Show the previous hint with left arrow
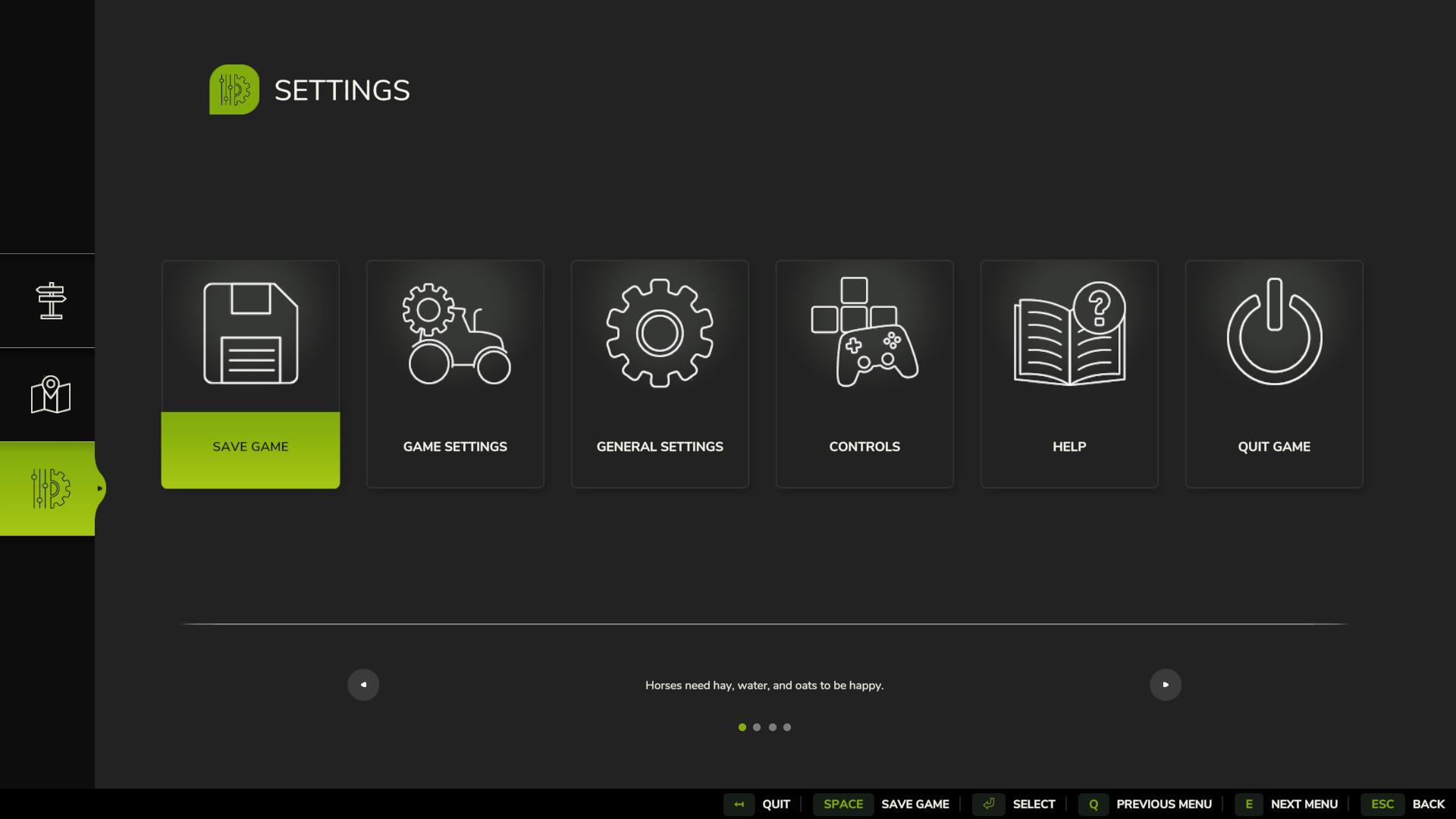The image size is (1456, 819). point(363,685)
